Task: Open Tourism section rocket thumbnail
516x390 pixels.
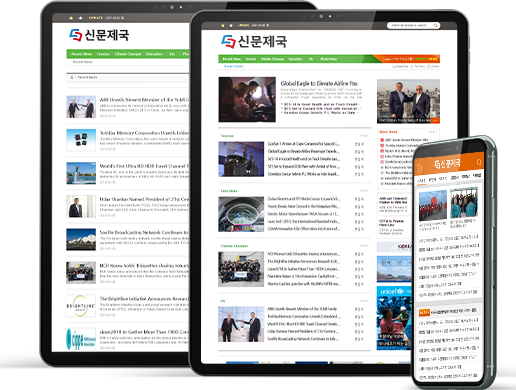Action: click(241, 159)
